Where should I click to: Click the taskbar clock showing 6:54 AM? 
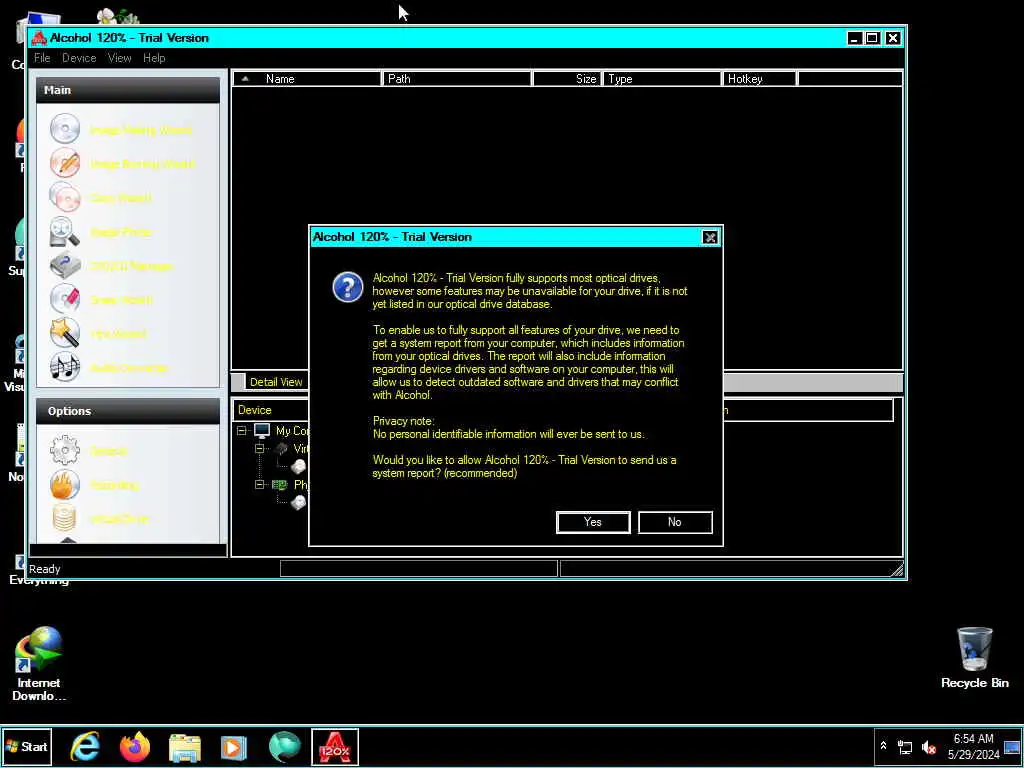pos(973,746)
